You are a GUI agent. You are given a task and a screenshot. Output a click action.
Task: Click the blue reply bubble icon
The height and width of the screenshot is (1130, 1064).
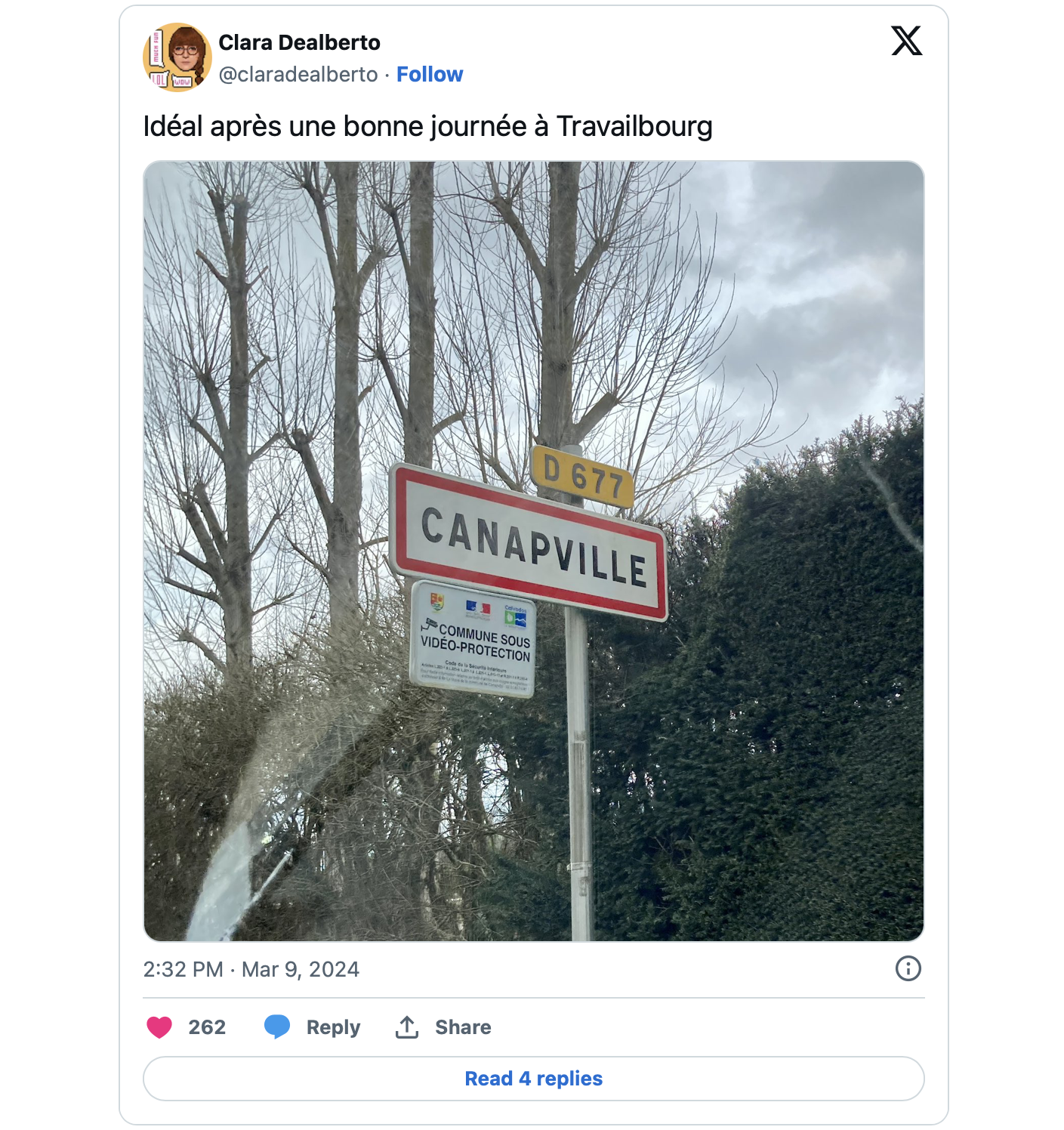(x=277, y=1027)
